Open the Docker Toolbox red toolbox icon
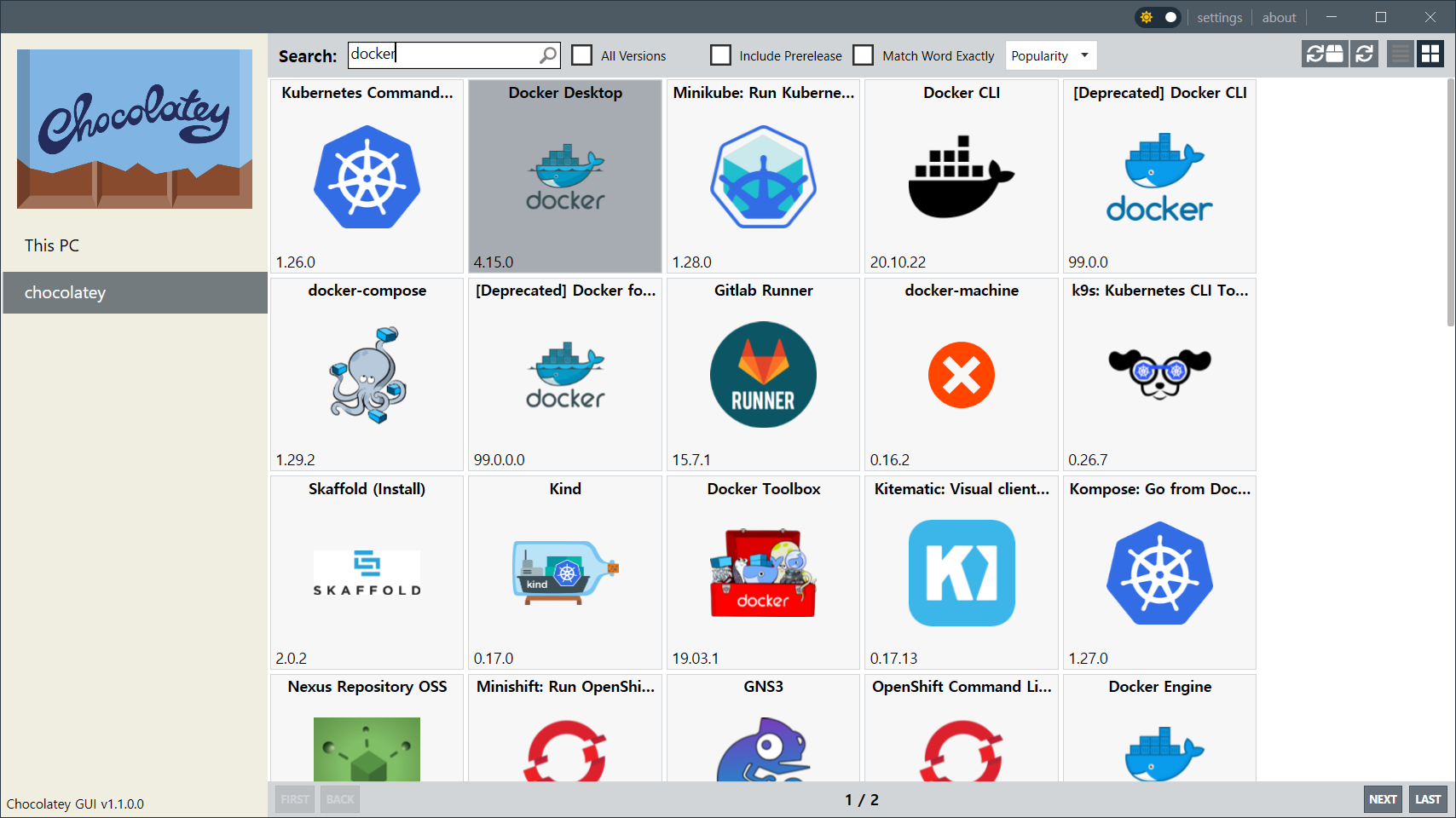This screenshot has width=1456, height=818. [x=763, y=573]
